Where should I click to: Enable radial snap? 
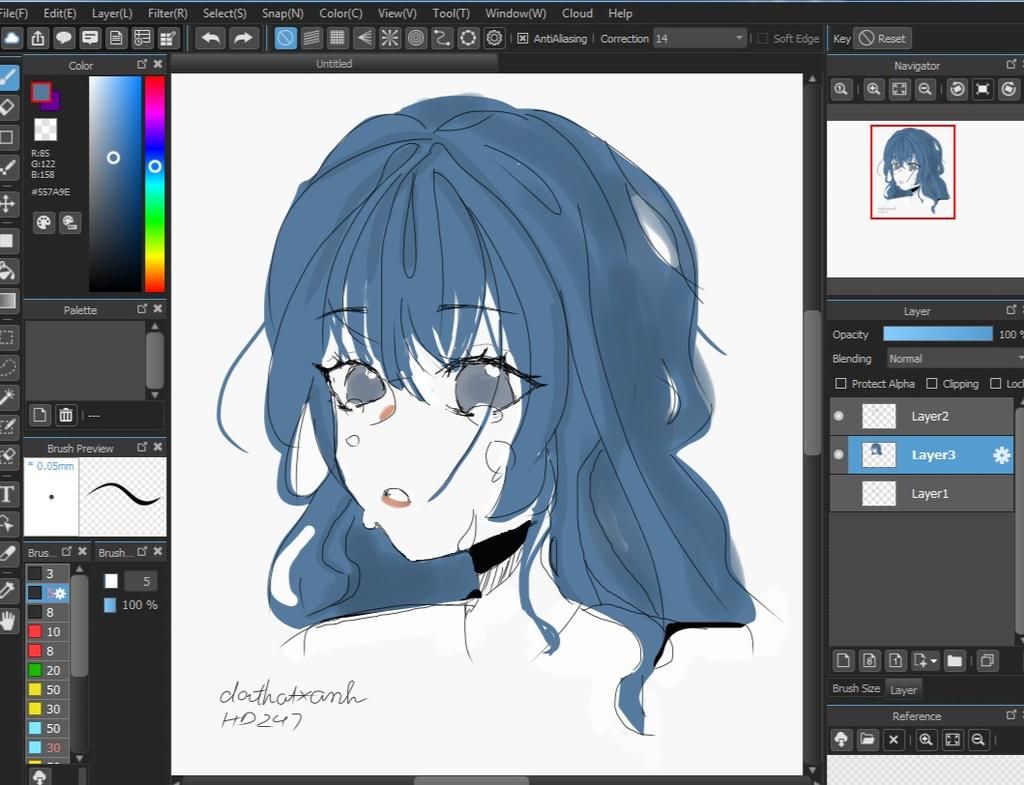coord(390,39)
